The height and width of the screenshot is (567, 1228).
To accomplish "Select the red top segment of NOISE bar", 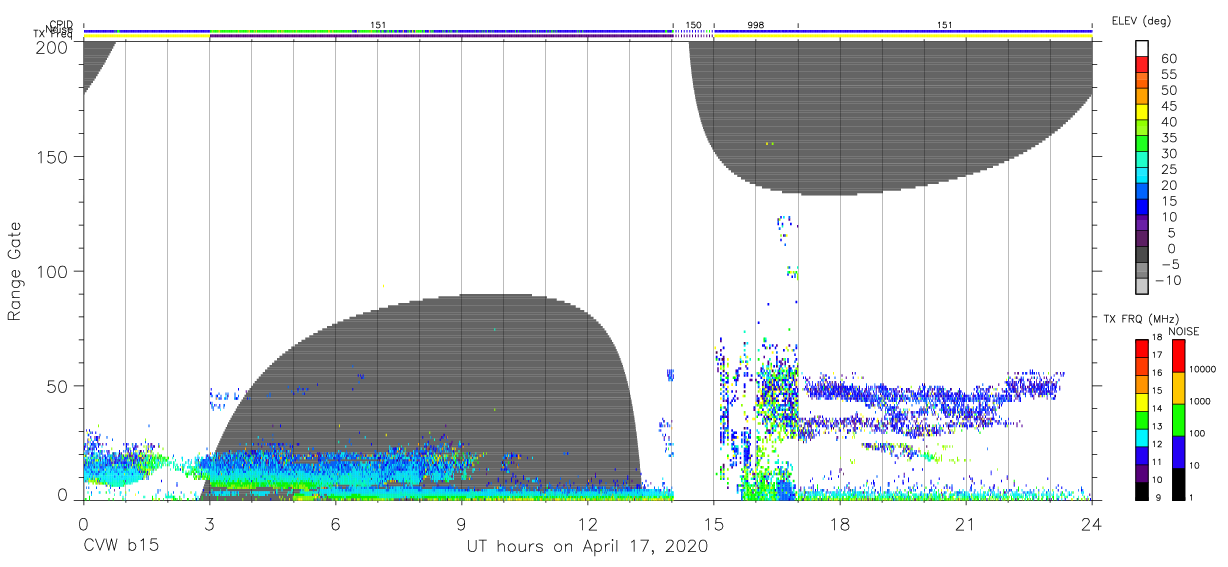I will (x=1178, y=356).
